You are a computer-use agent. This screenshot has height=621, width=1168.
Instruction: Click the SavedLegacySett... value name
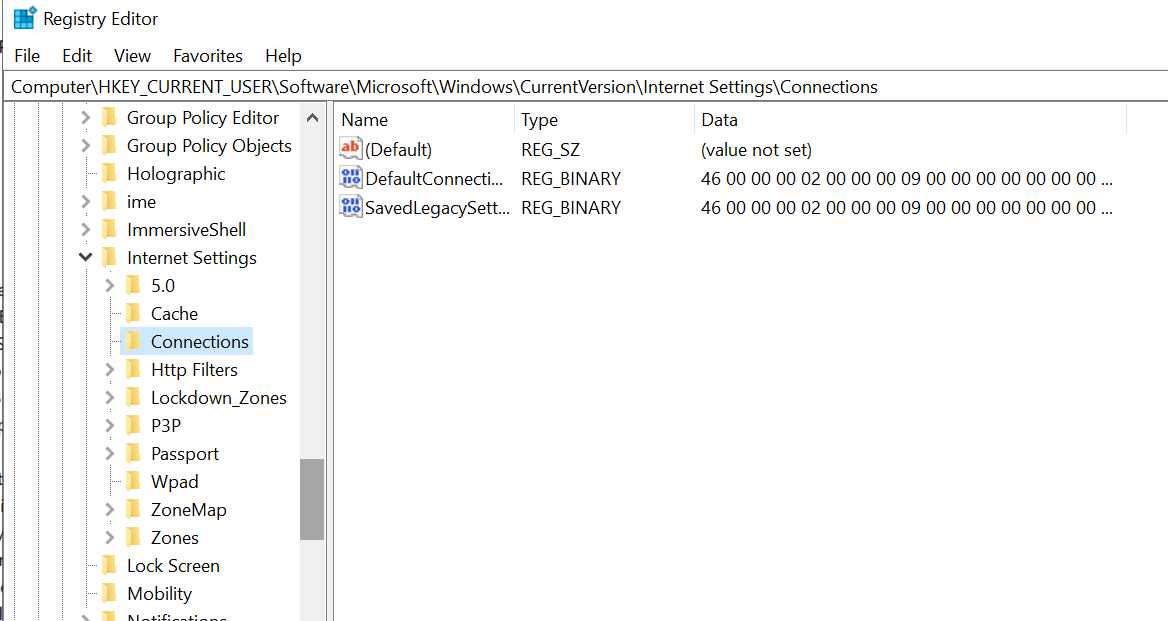(x=437, y=208)
